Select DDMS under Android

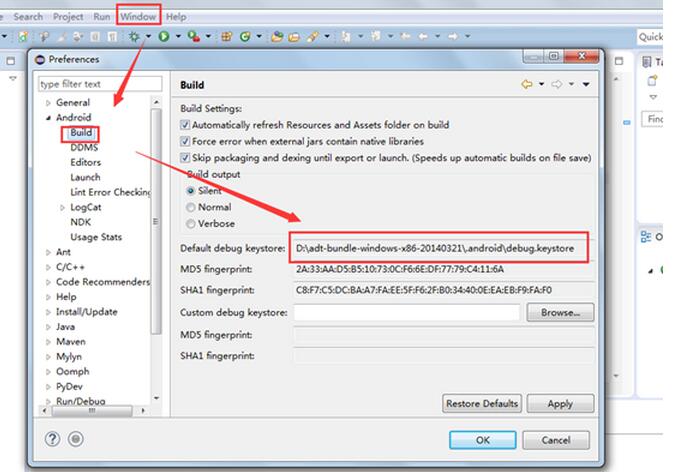(84, 148)
